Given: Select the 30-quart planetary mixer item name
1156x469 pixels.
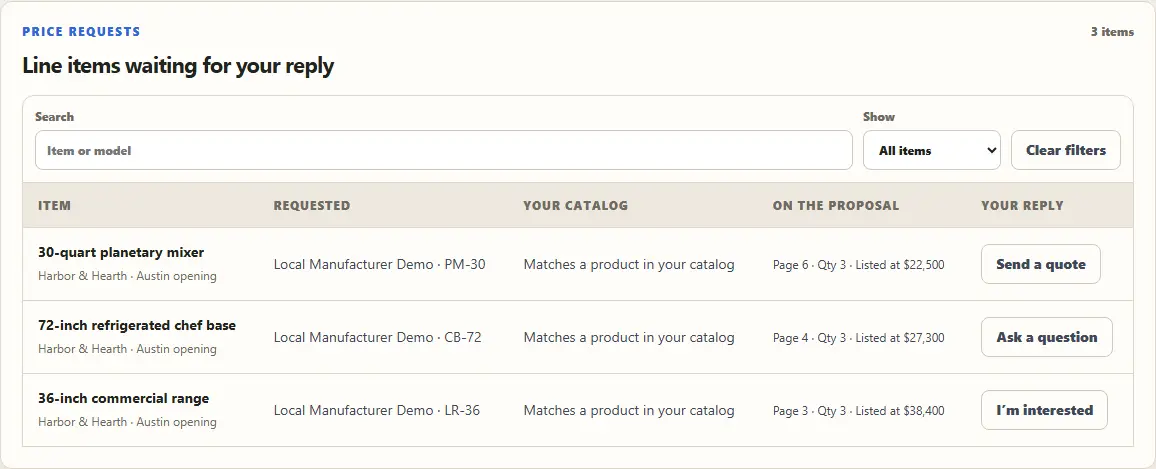Looking at the screenshot, I should tap(121, 252).
